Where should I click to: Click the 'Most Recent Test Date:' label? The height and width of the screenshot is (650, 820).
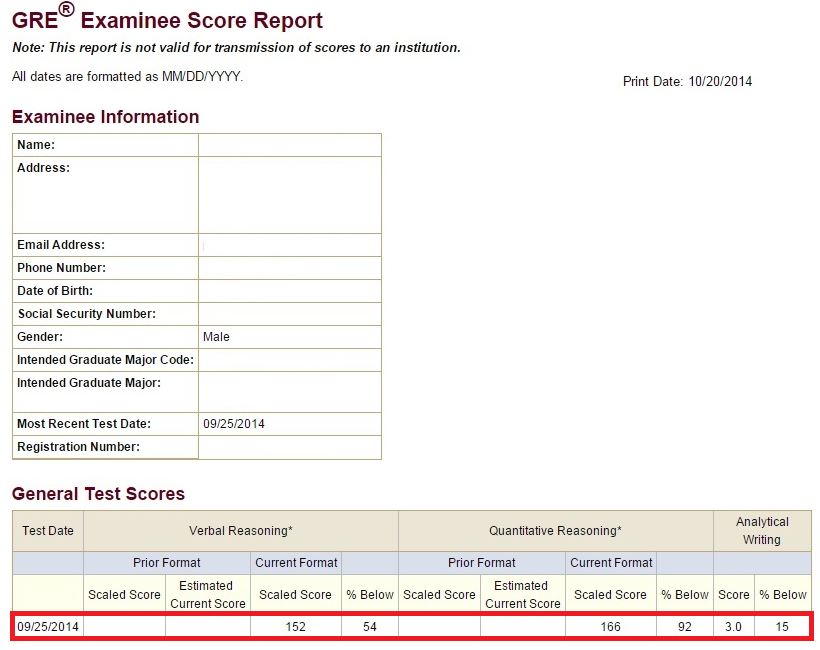click(x=84, y=424)
